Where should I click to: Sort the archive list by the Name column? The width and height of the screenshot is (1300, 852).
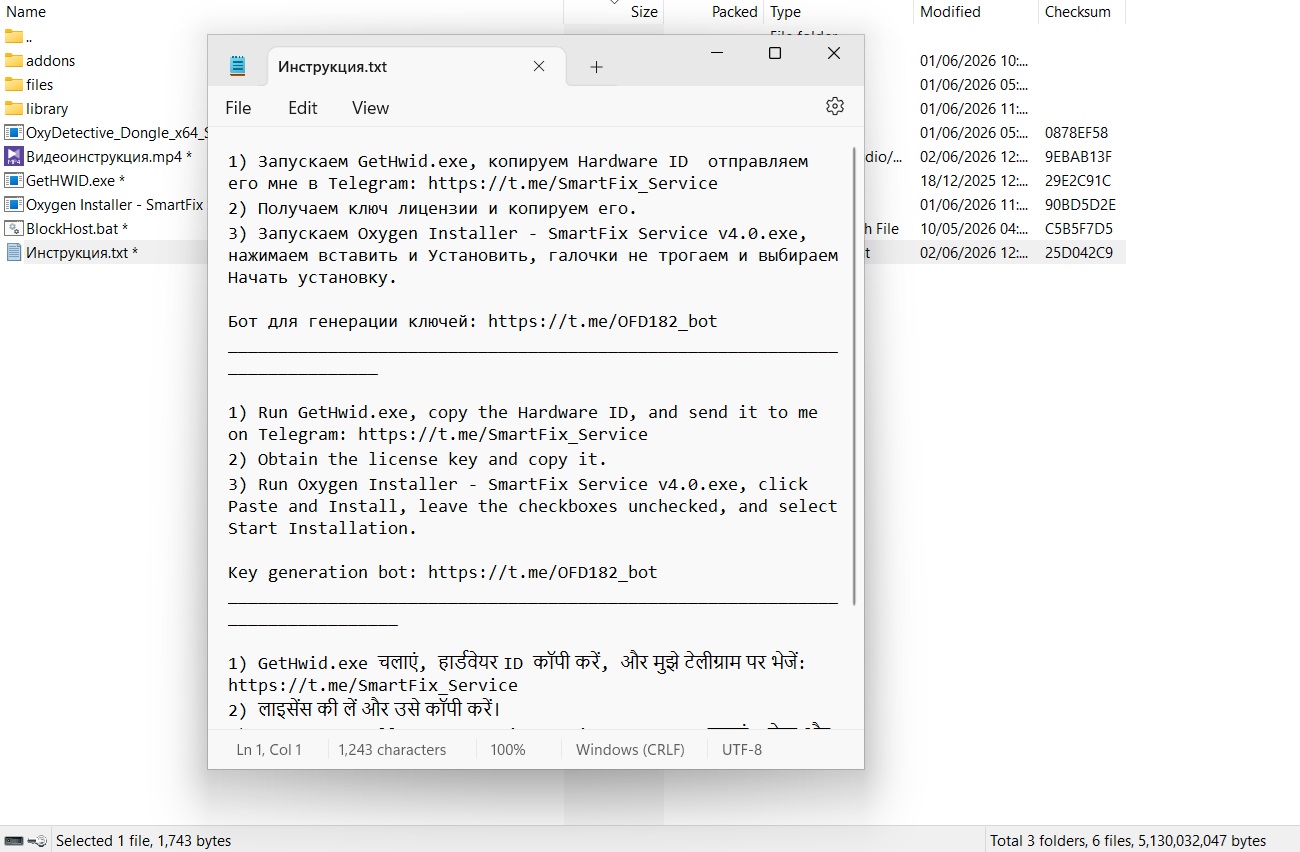pos(27,12)
